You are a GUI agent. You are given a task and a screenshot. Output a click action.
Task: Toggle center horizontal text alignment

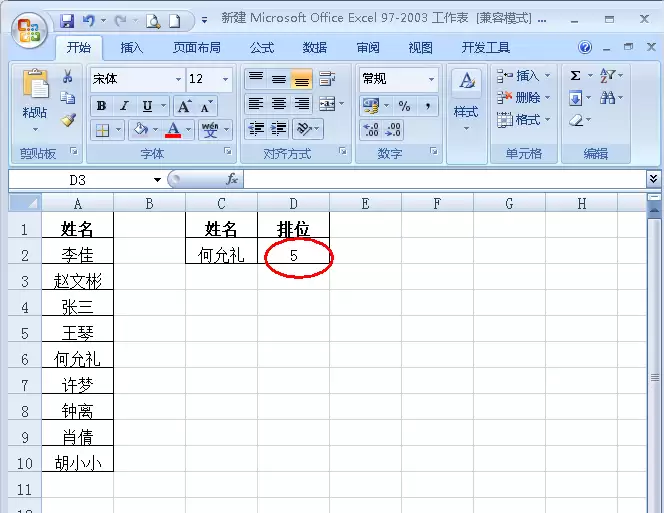click(279, 104)
